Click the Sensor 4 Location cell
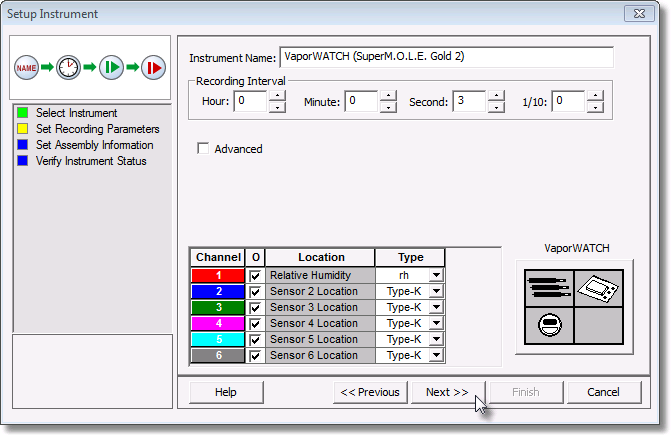This screenshot has width=672, height=437. 320,323
